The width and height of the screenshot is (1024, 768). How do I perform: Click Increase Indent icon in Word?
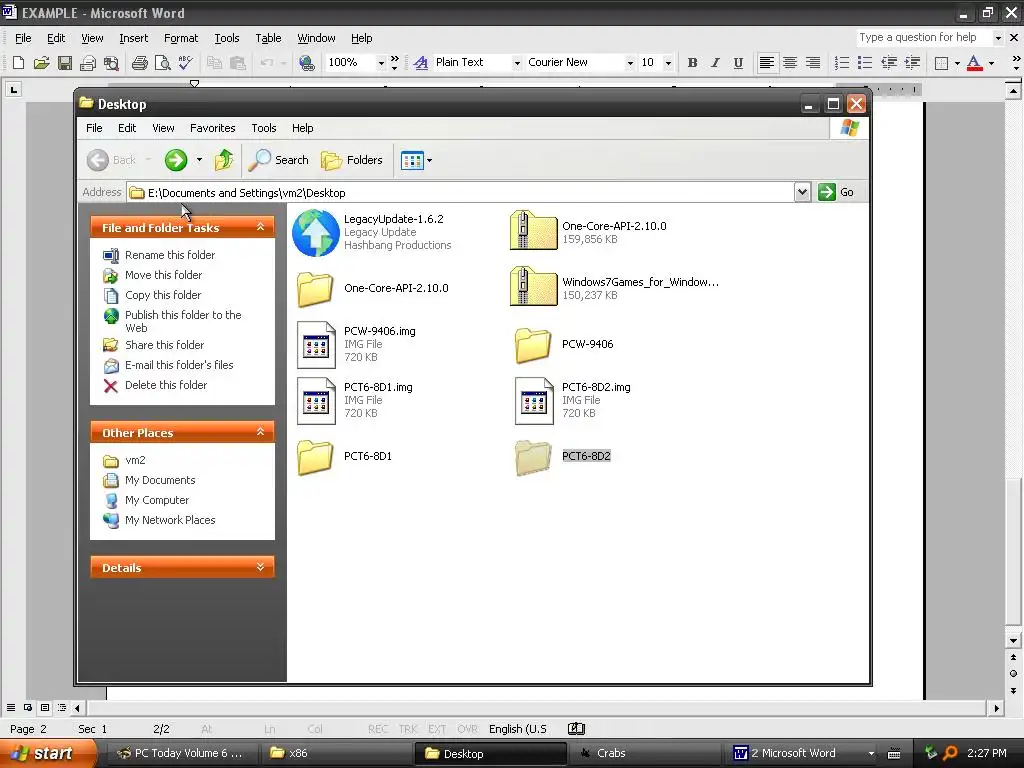[x=912, y=63]
